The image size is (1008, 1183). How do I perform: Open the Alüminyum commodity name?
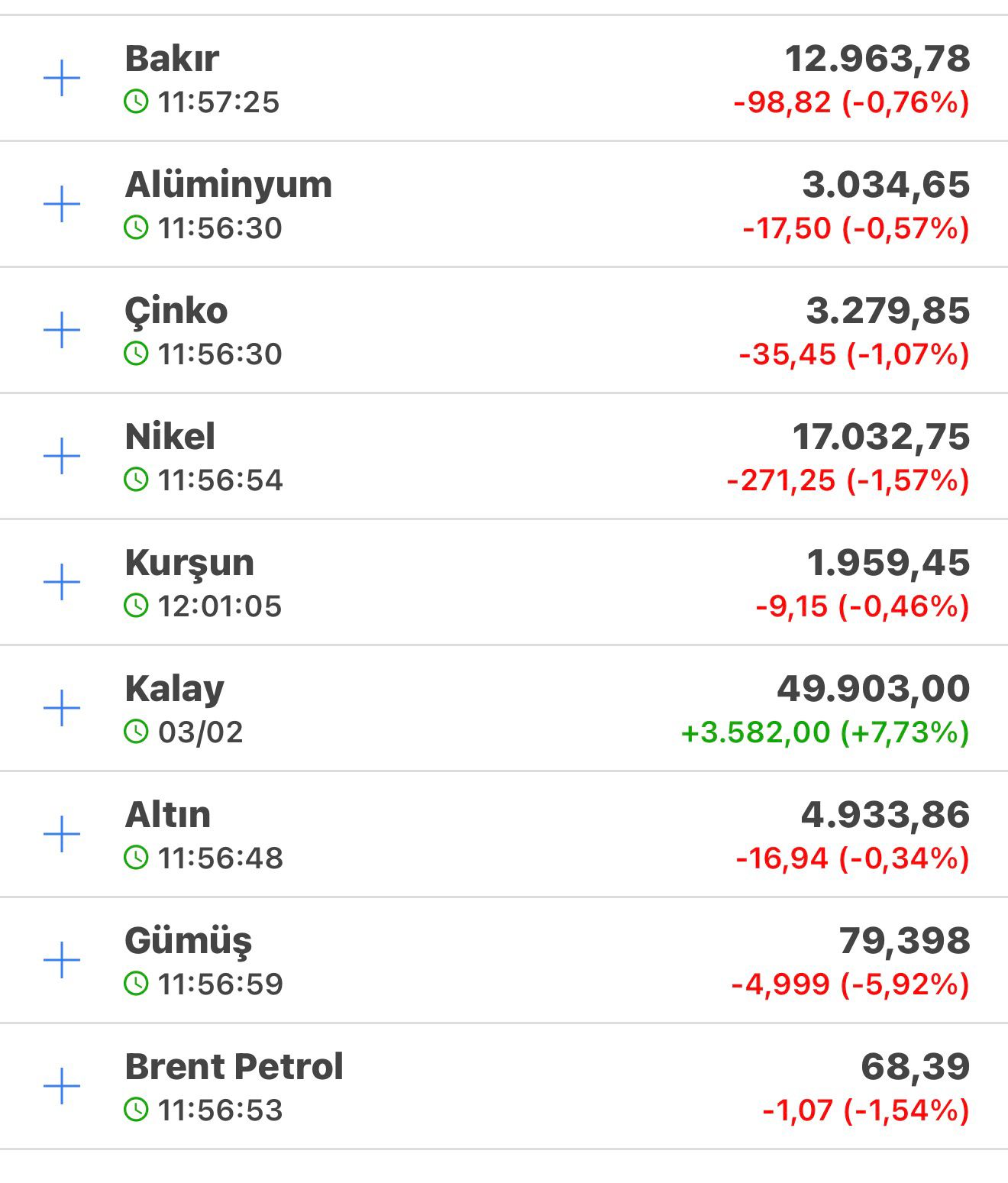pyautogui.click(x=228, y=185)
